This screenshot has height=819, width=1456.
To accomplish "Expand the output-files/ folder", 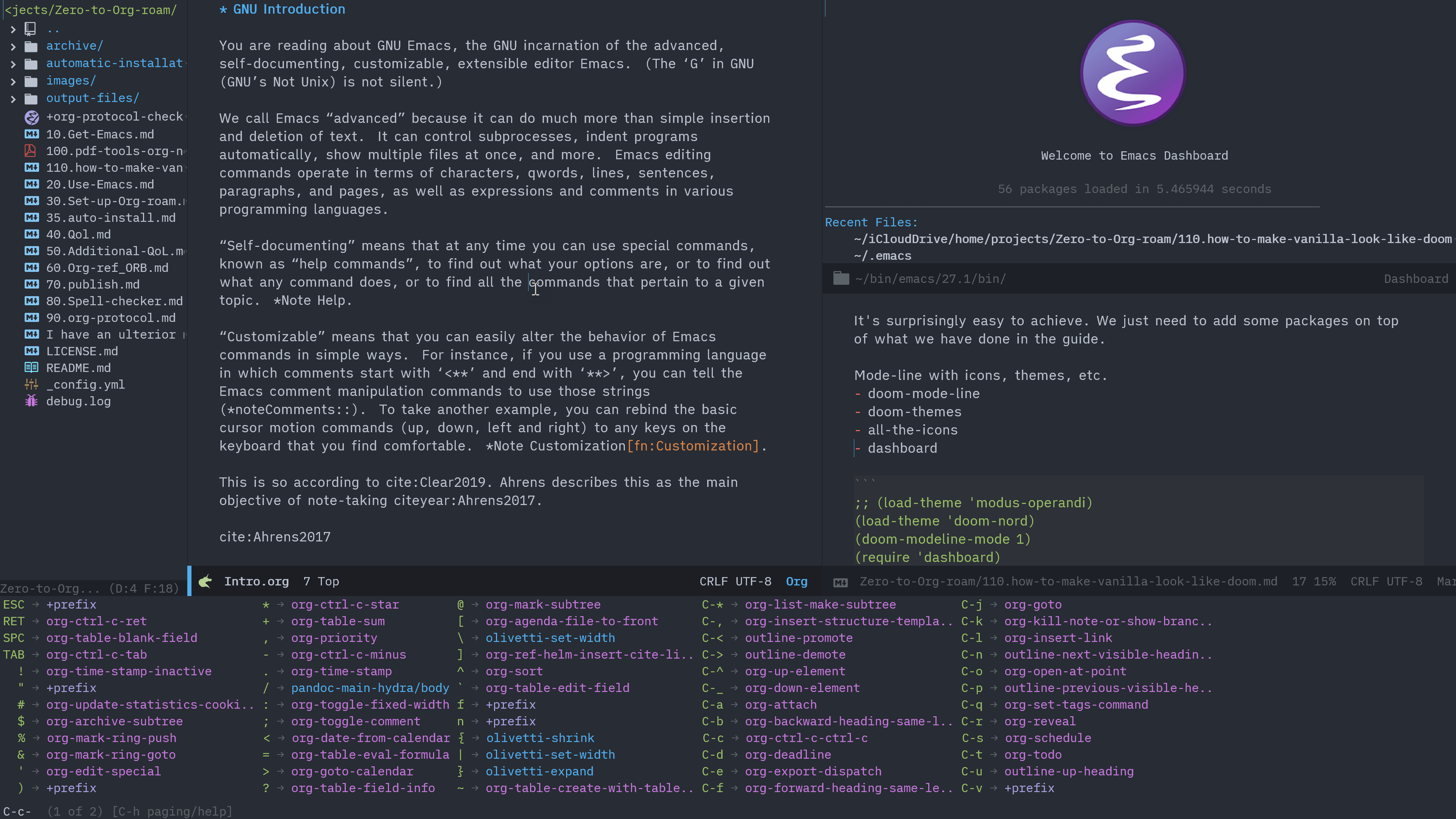I will point(13,99).
